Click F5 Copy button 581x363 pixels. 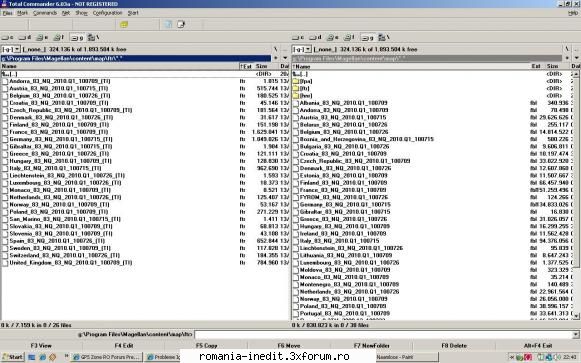(206, 346)
